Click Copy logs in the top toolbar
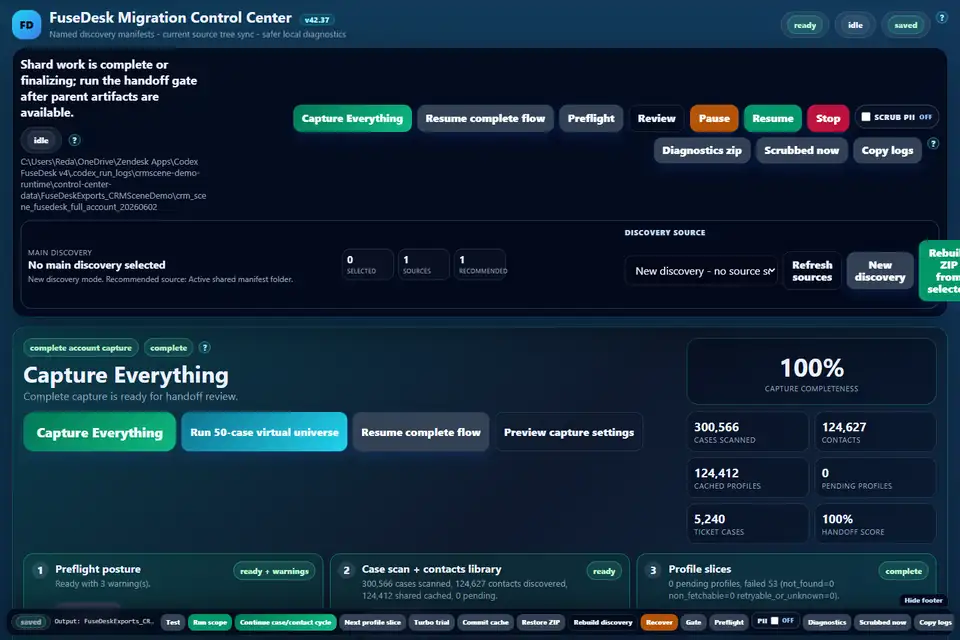960x640 pixels. pyautogui.click(x=887, y=150)
